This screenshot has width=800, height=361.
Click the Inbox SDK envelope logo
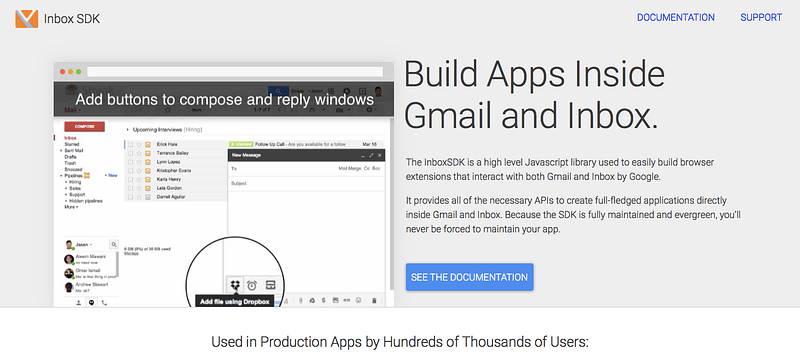click(x=27, y=19)
